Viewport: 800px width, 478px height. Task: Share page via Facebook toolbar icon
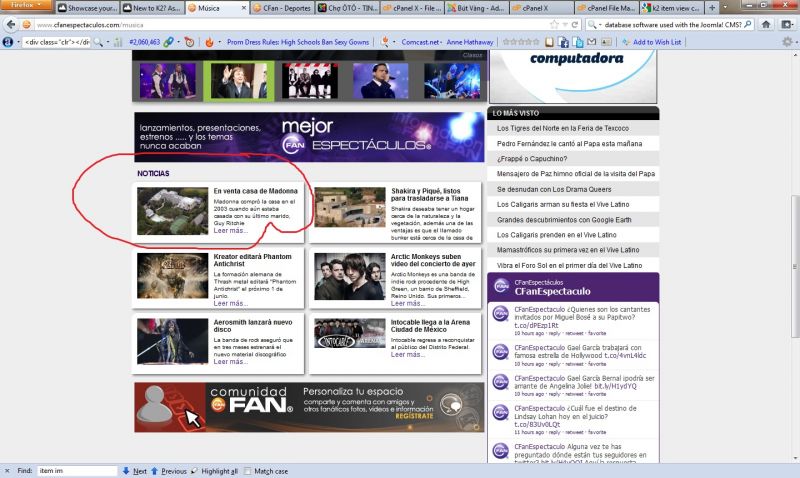[x=563, y=42]
